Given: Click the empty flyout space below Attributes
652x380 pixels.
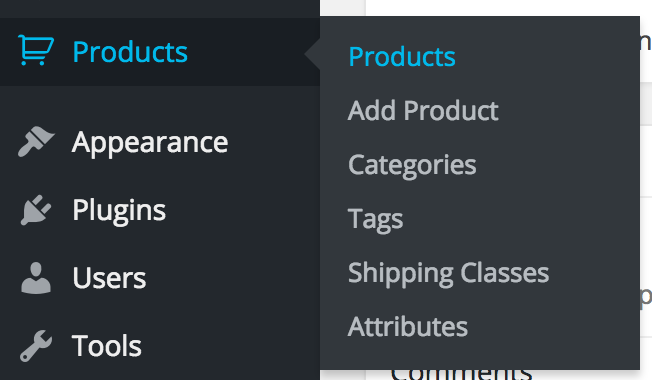Looking at the screenshot, I should (x=480, y=354).
